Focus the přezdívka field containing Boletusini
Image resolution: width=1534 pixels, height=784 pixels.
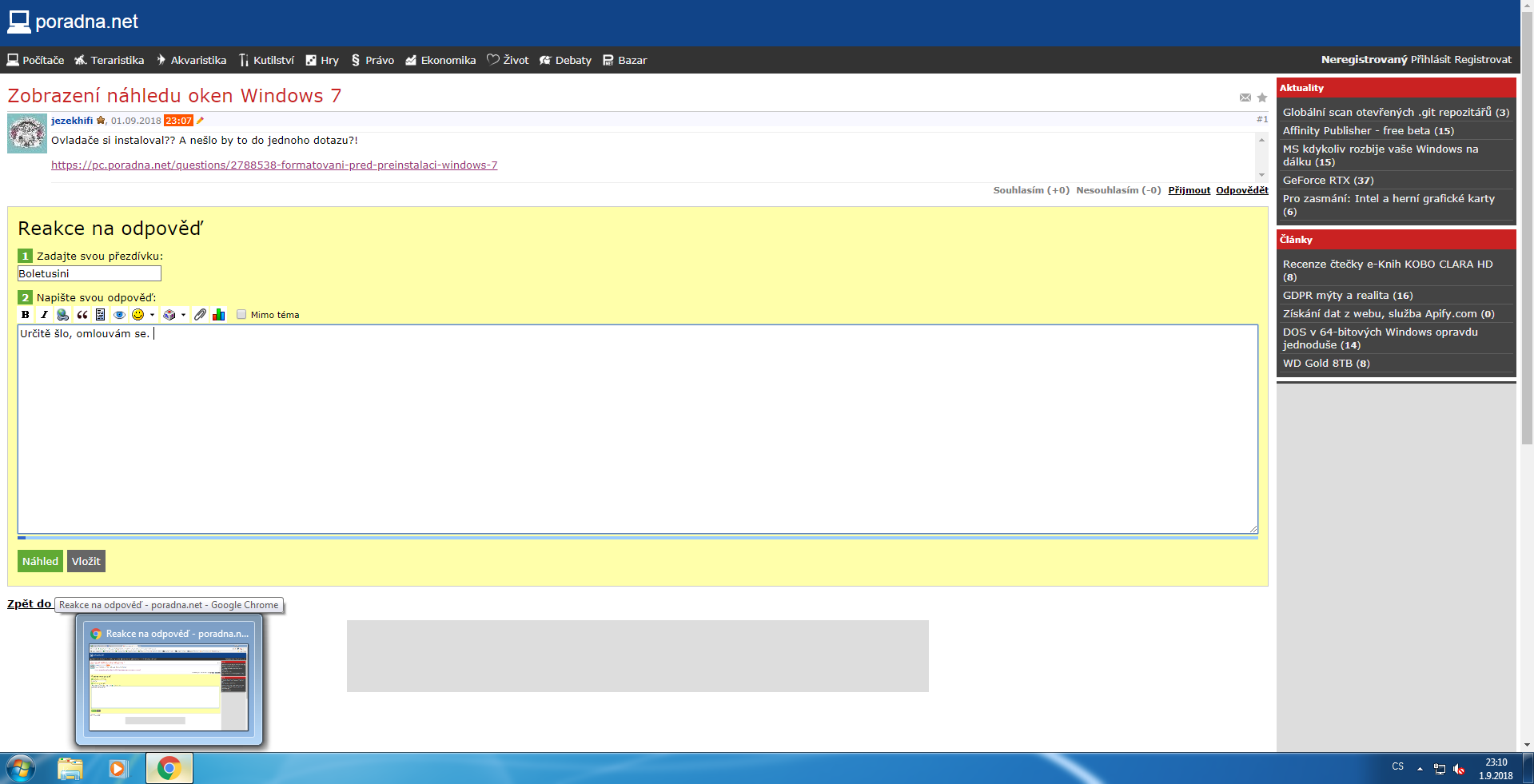click(90, 273)
